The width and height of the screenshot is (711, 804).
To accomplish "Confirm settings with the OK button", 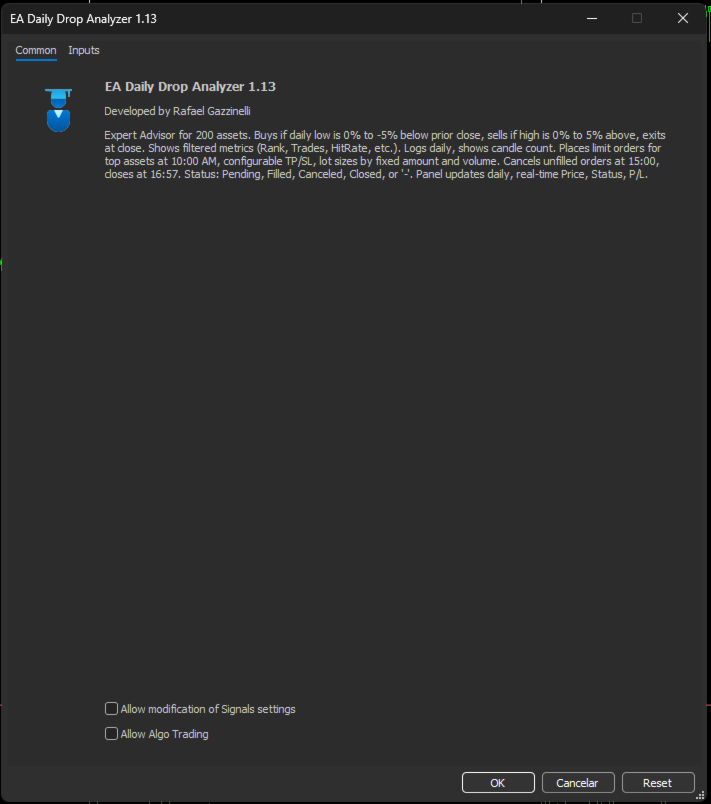I will (x=498, y=783).
